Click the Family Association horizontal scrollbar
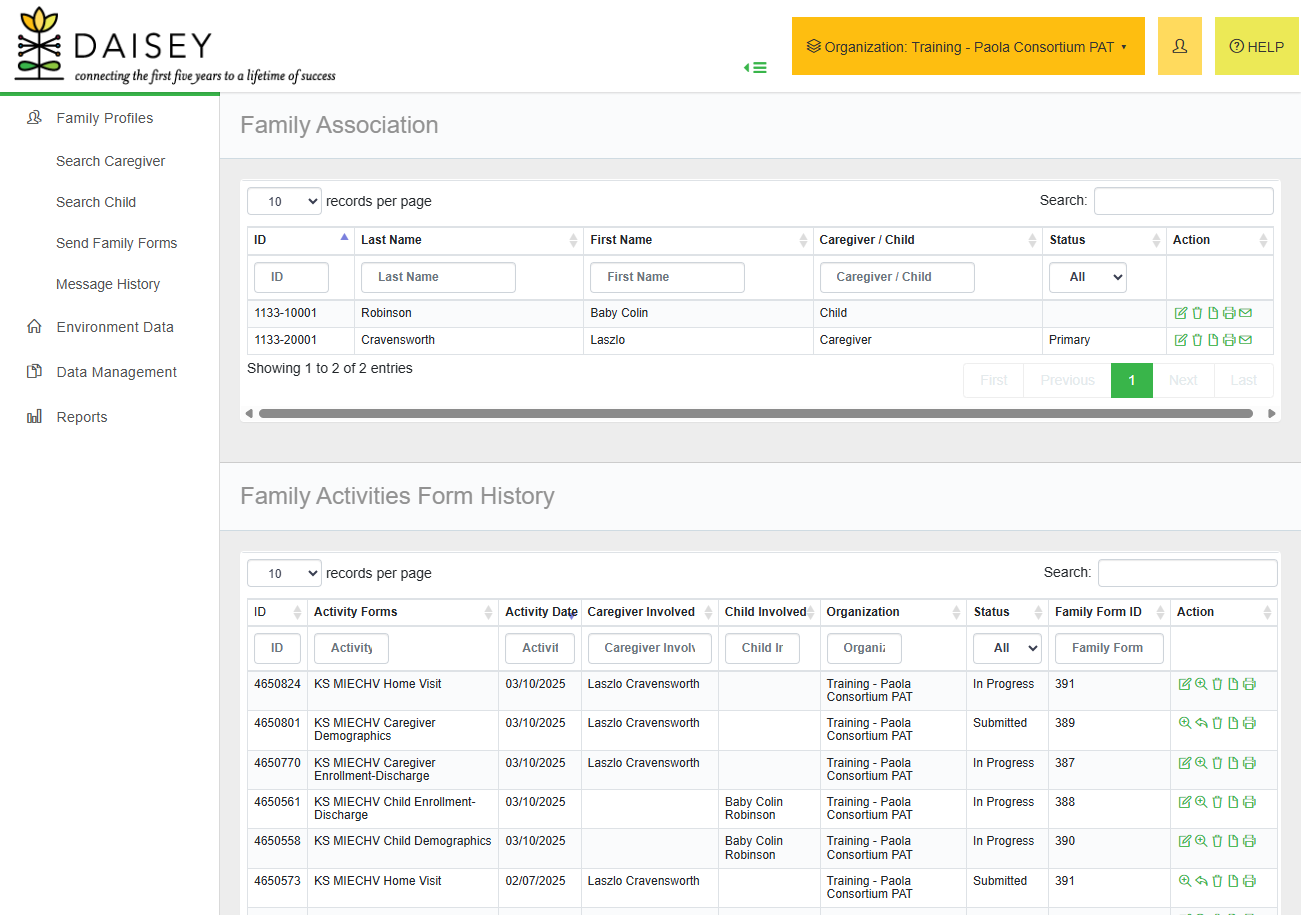This screenshot has height=915, width=1301. pos(756,413)
